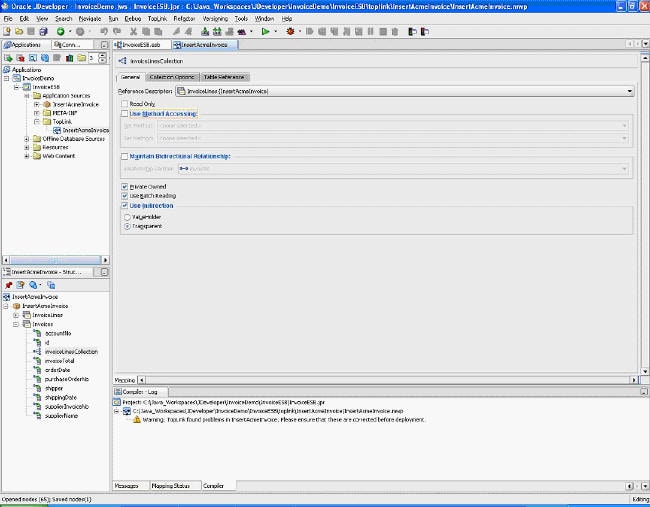
Task: Switch to the Table Reference tab
Action: click(224, 77)
